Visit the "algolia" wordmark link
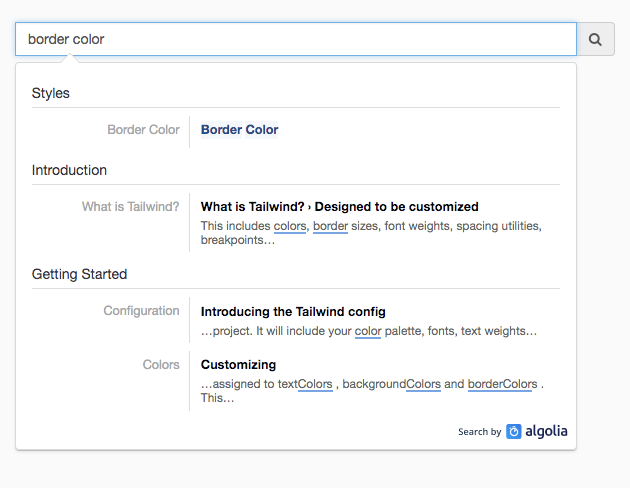The height and width of the screenshot is (488, 630). (x=547, y=432)
